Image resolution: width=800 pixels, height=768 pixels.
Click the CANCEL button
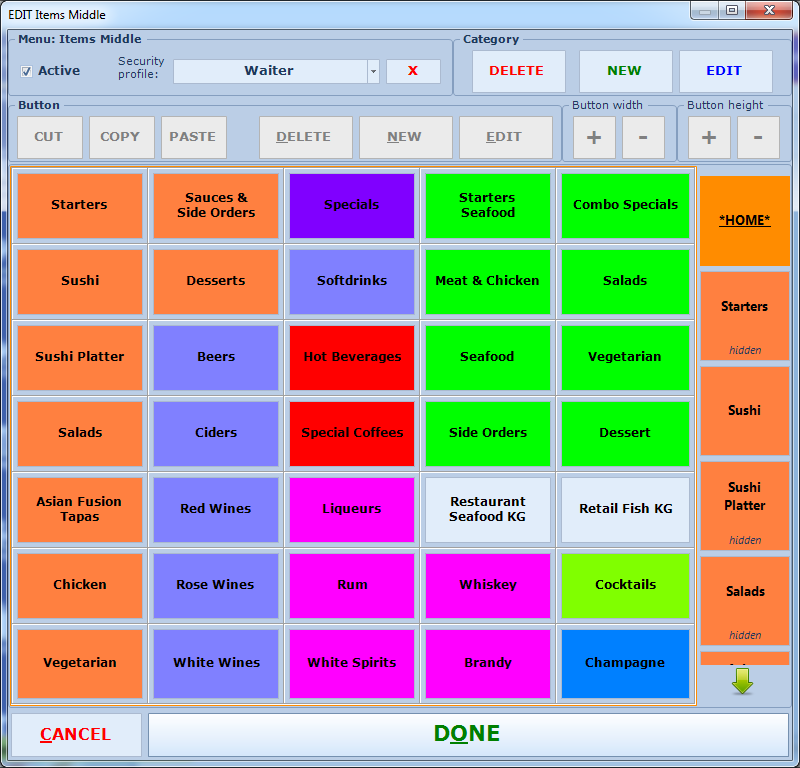76,735
